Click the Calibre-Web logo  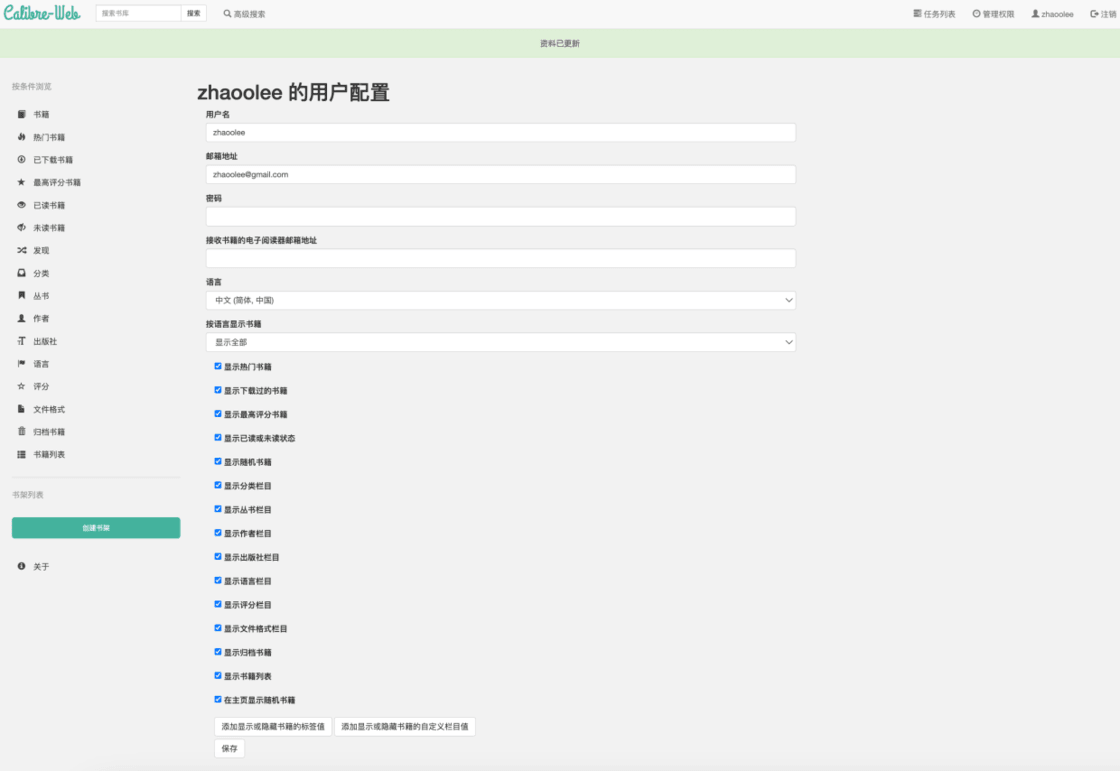coord(42,14)
